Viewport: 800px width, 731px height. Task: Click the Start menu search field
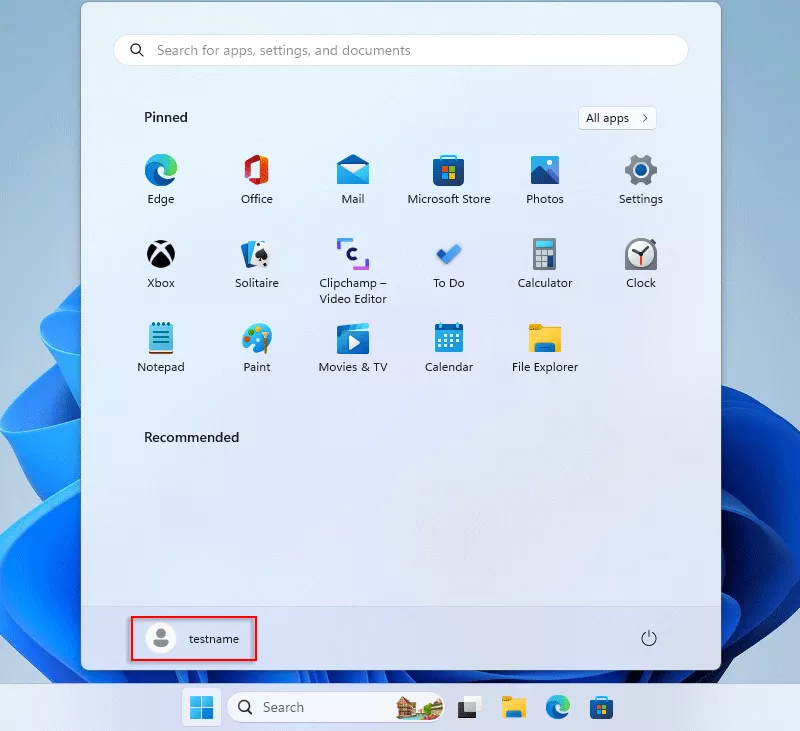click(400, 50)
